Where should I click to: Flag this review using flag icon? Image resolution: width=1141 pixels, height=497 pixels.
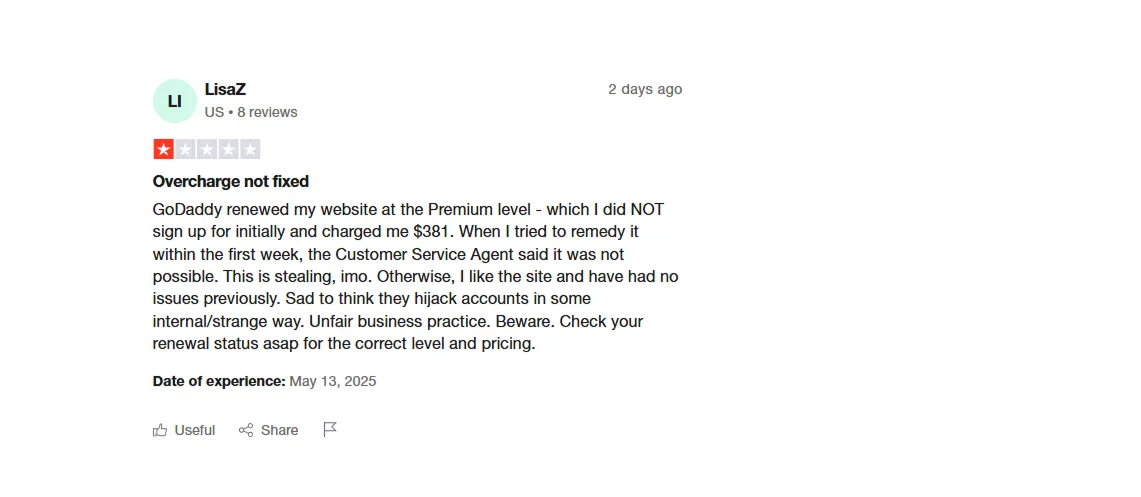point(330,429)
